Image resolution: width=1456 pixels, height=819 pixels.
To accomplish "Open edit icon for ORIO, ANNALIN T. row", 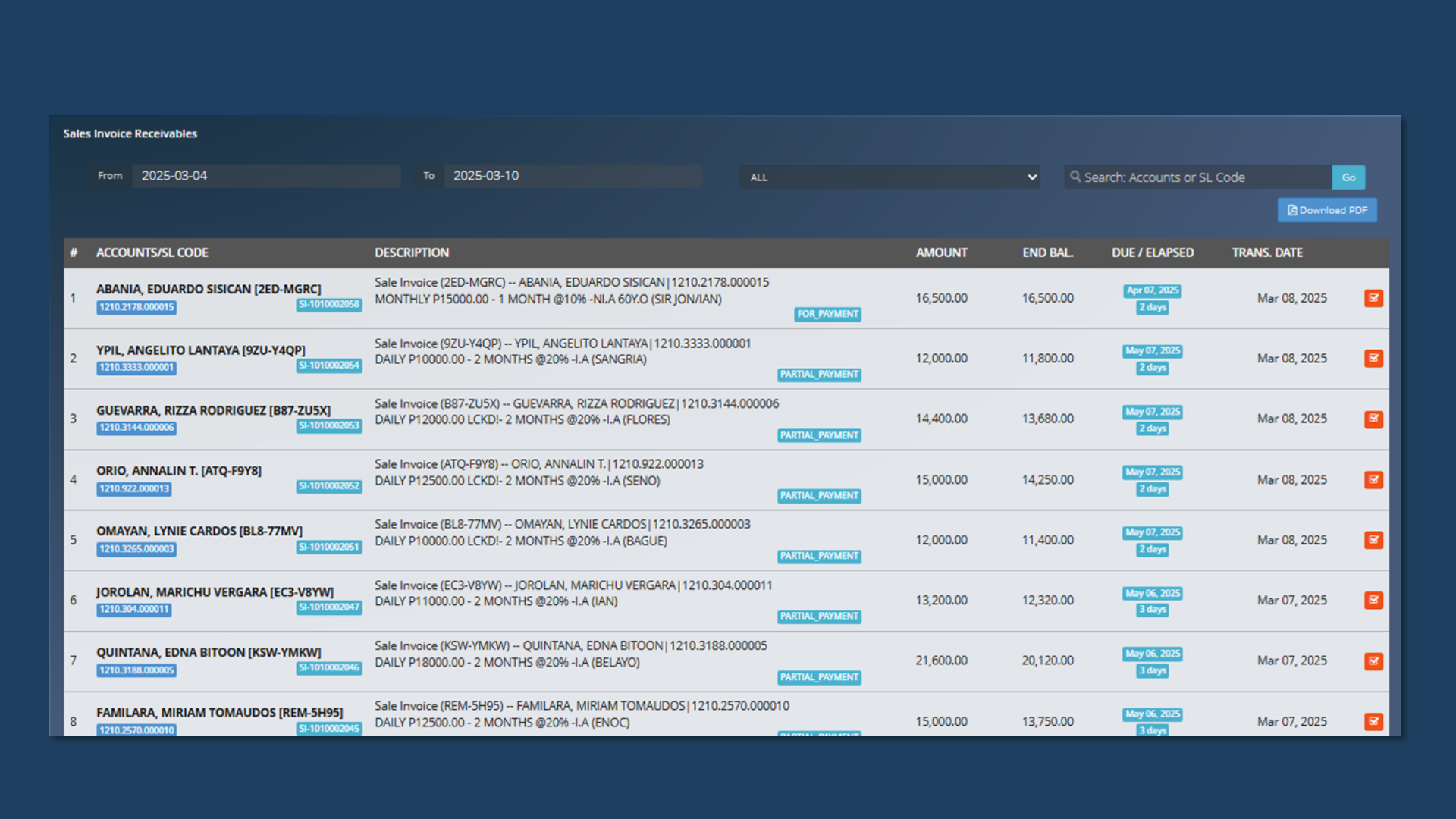I will pyautogui.click(x=1373, y=479).
